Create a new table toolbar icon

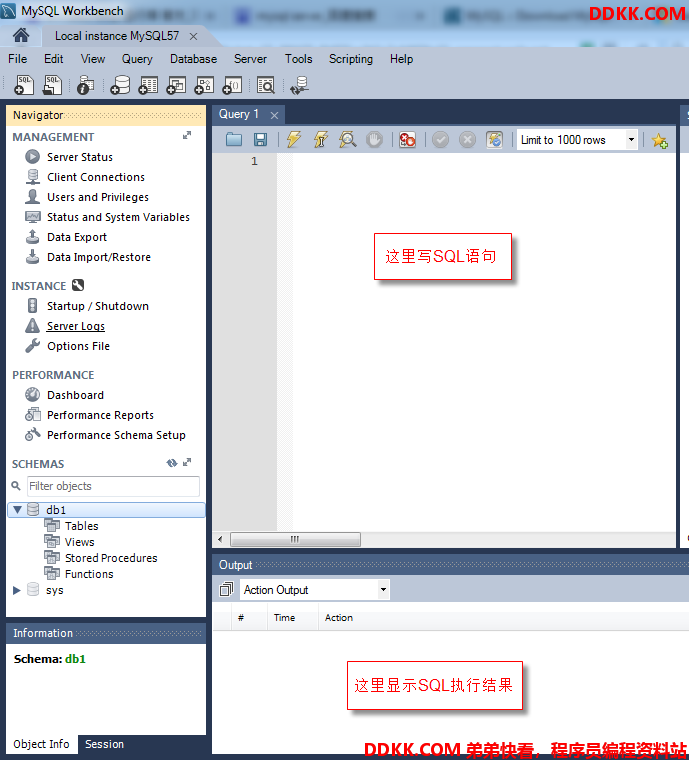[x=148, y=85]
